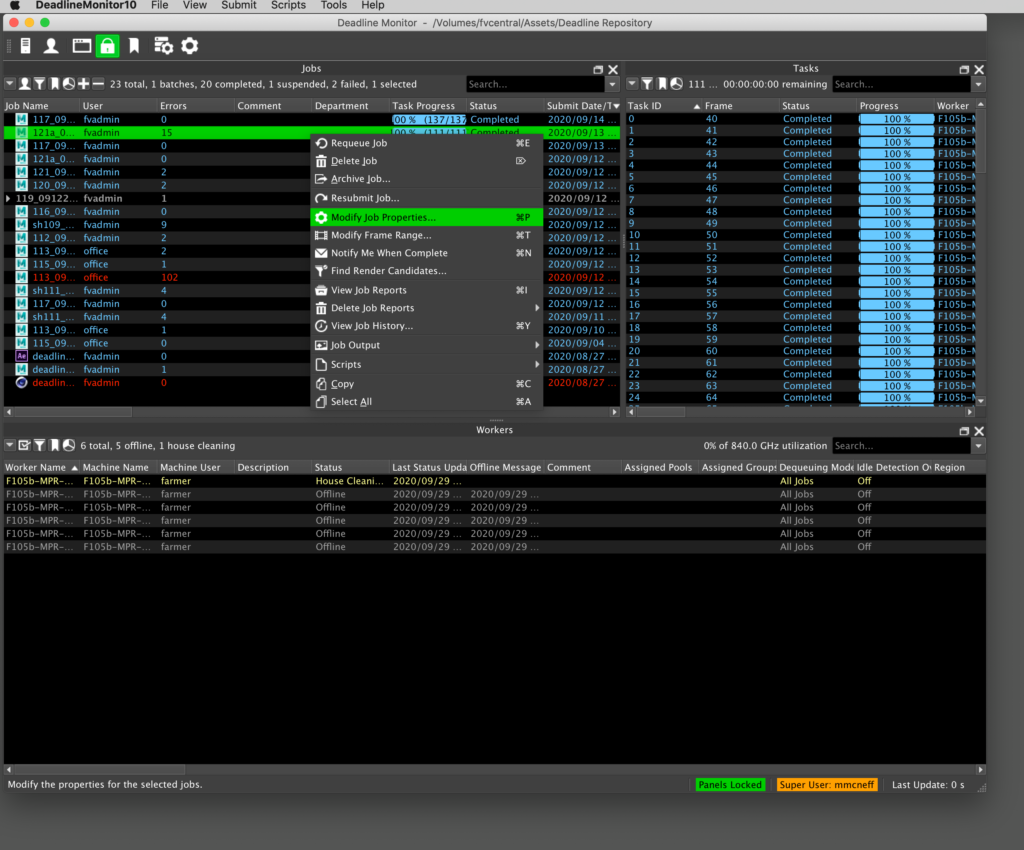Open the Submit menu in menu bar
Image resolution: width=1024 pixels, height=850 pixels.
[x=239, y=5]
